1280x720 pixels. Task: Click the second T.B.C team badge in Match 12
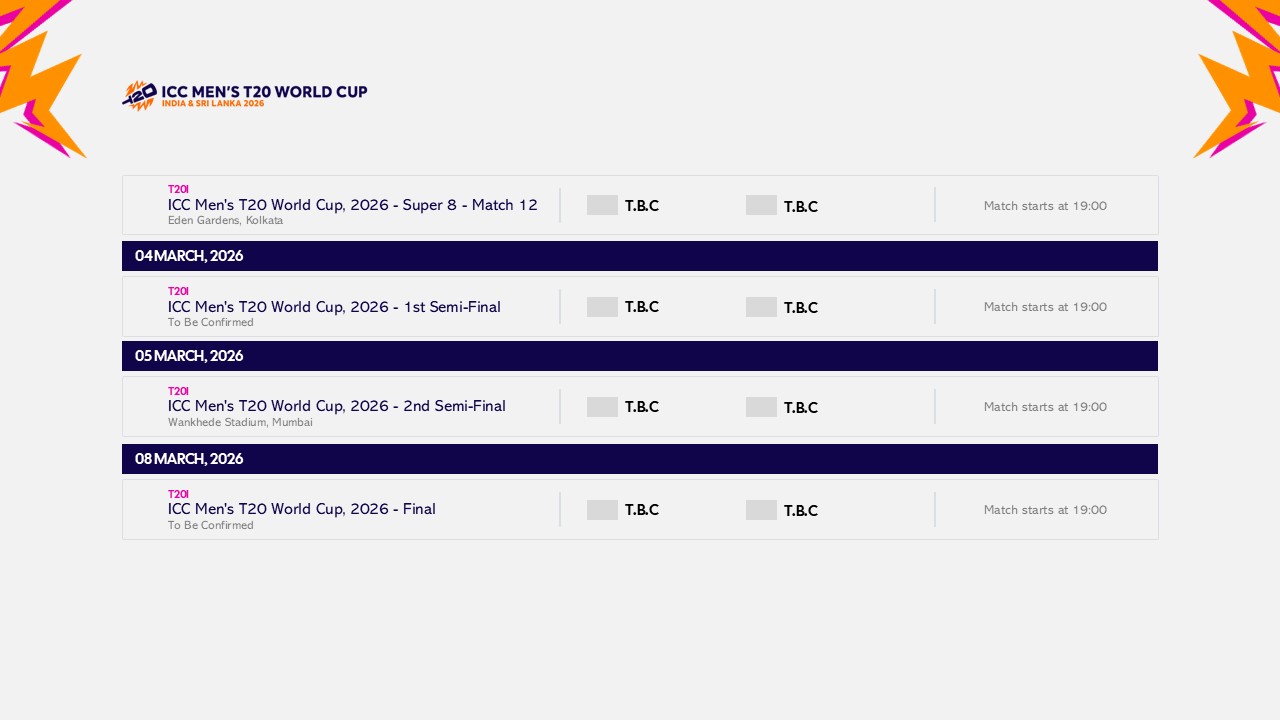point(761,204)
